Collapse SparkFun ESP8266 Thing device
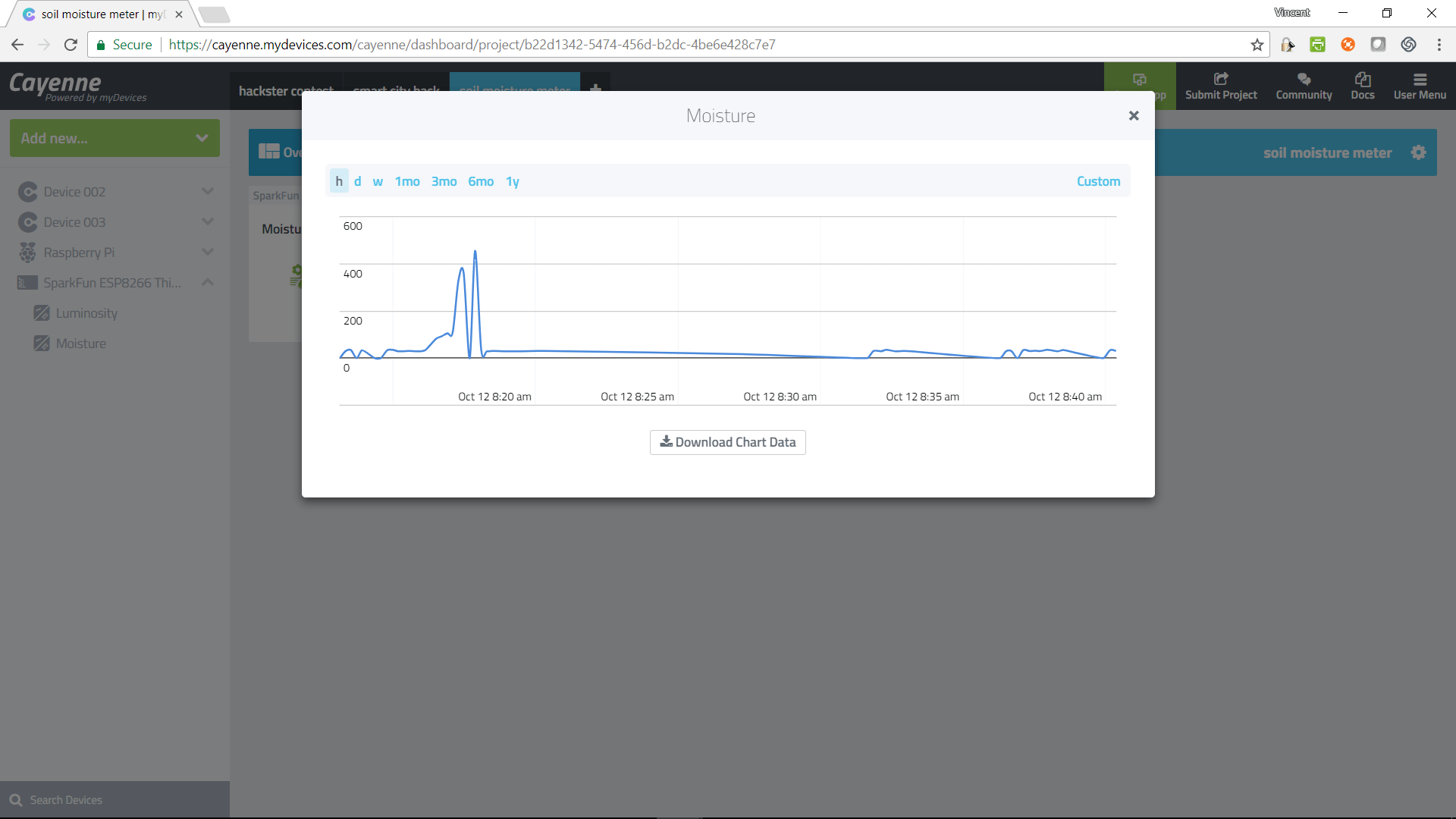The width and height of the screenshot is (1456, 819). (x=207, y=283)
